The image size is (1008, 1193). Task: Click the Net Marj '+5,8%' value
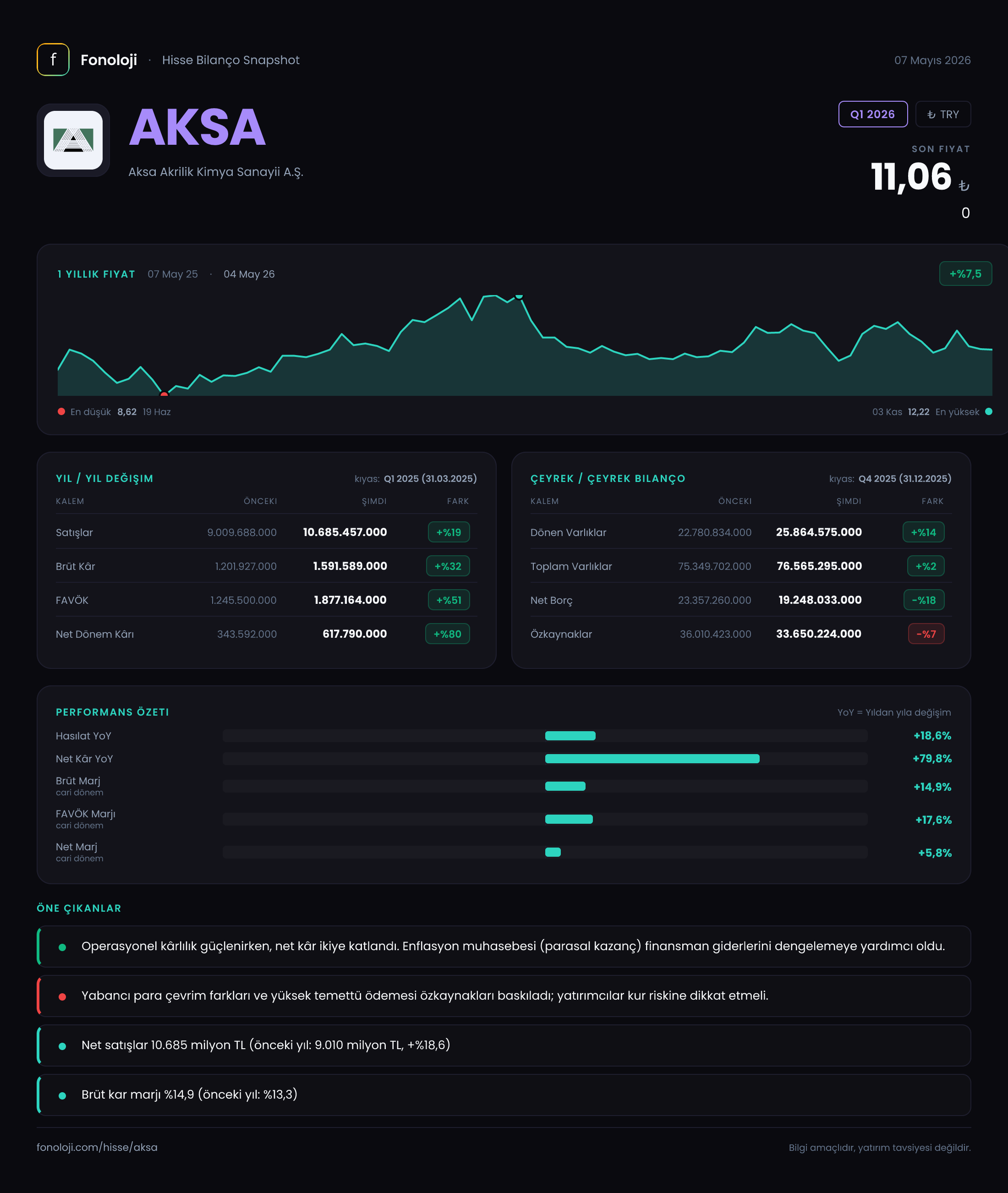pos(935,853)
